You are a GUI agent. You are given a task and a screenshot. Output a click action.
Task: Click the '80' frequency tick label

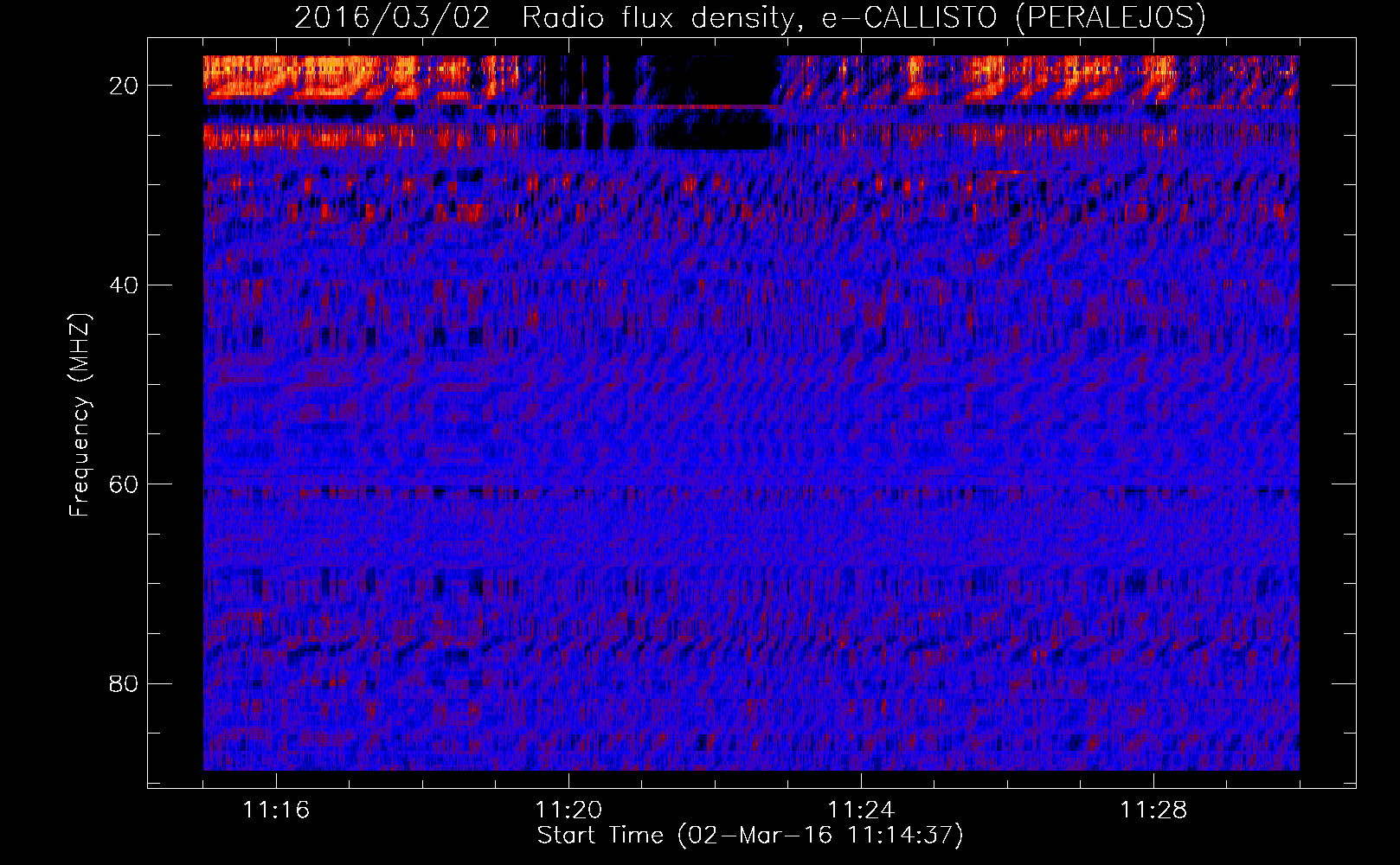[125, 683]
